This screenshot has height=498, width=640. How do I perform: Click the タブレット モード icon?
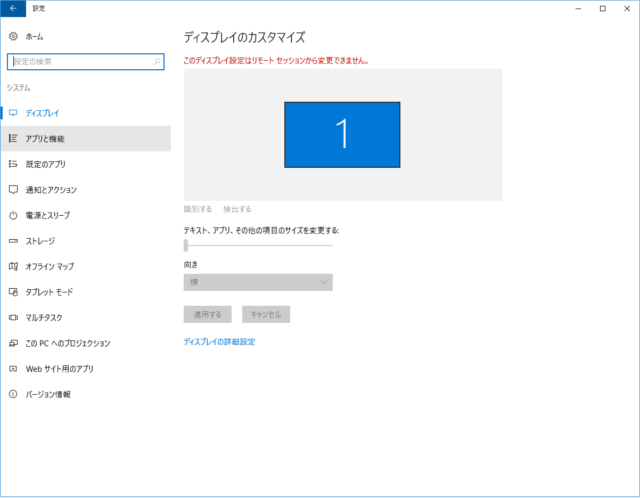pyautogui.click(x=13, y=292)
